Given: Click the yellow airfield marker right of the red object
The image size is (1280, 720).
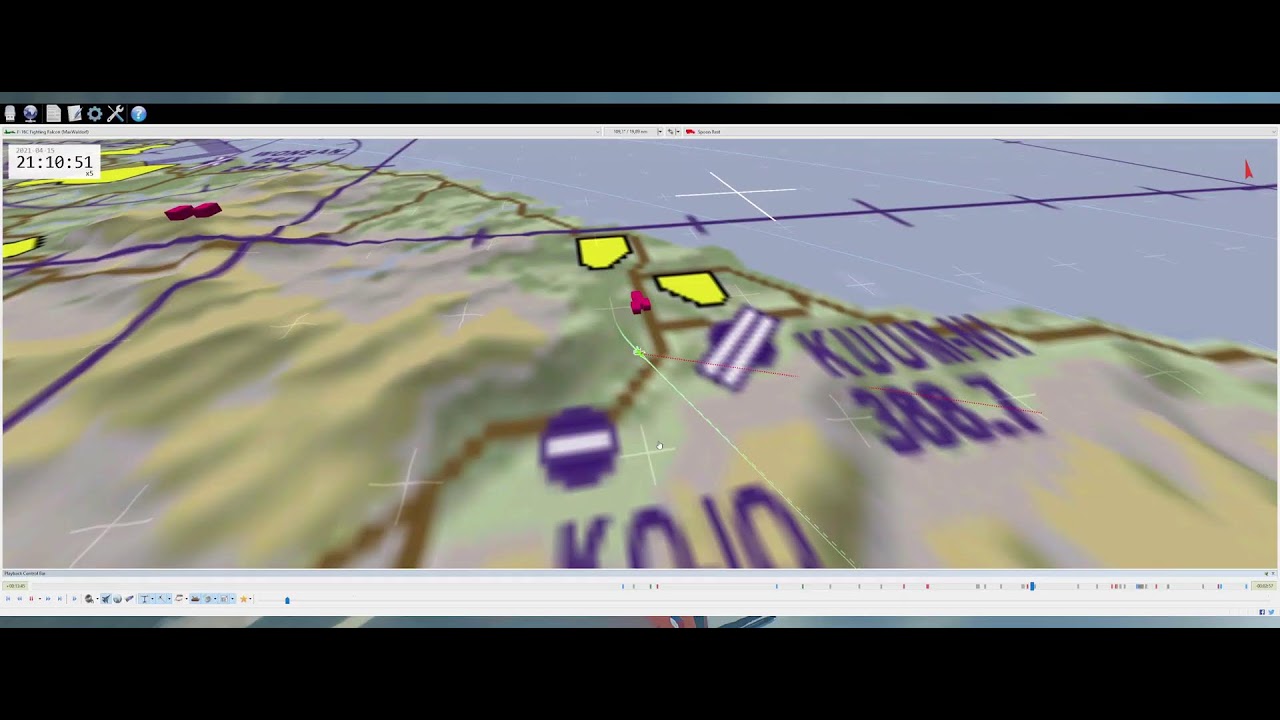Looking at the screenshot, I should point(691,288).
